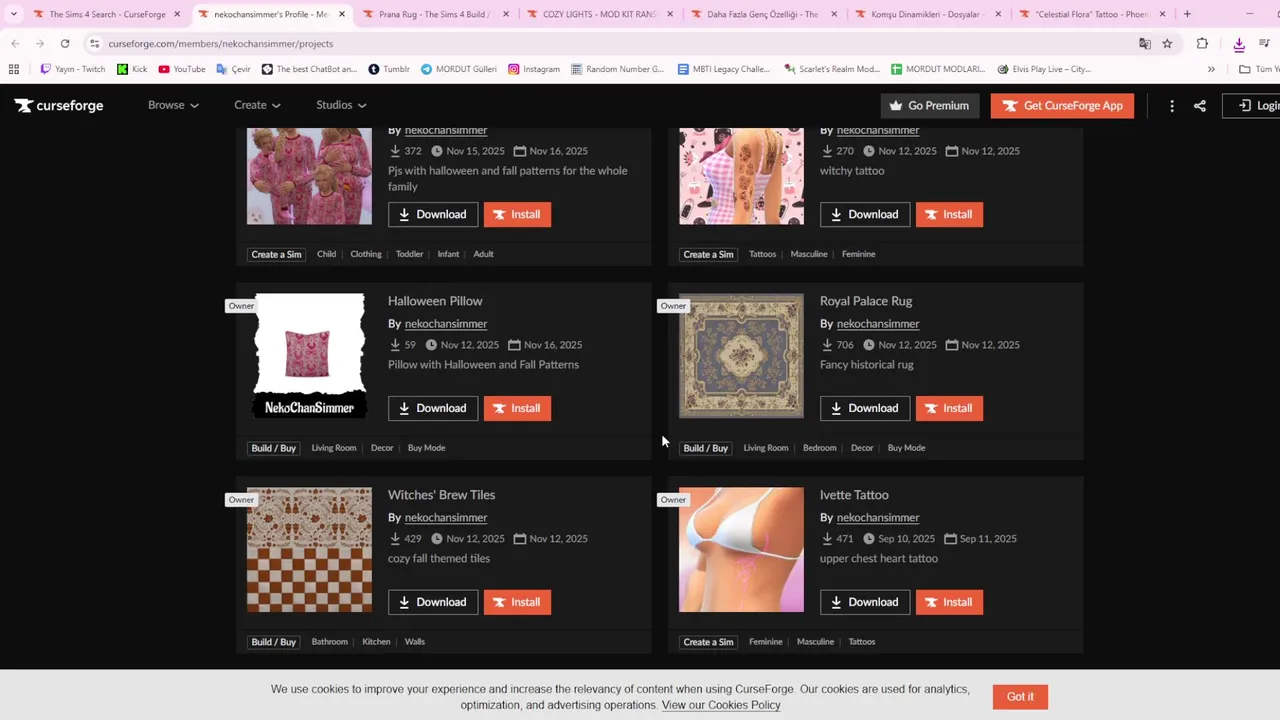The image size is (1280, 720).
Task: Download Royal Palace Rug
Action: point(865,408)
